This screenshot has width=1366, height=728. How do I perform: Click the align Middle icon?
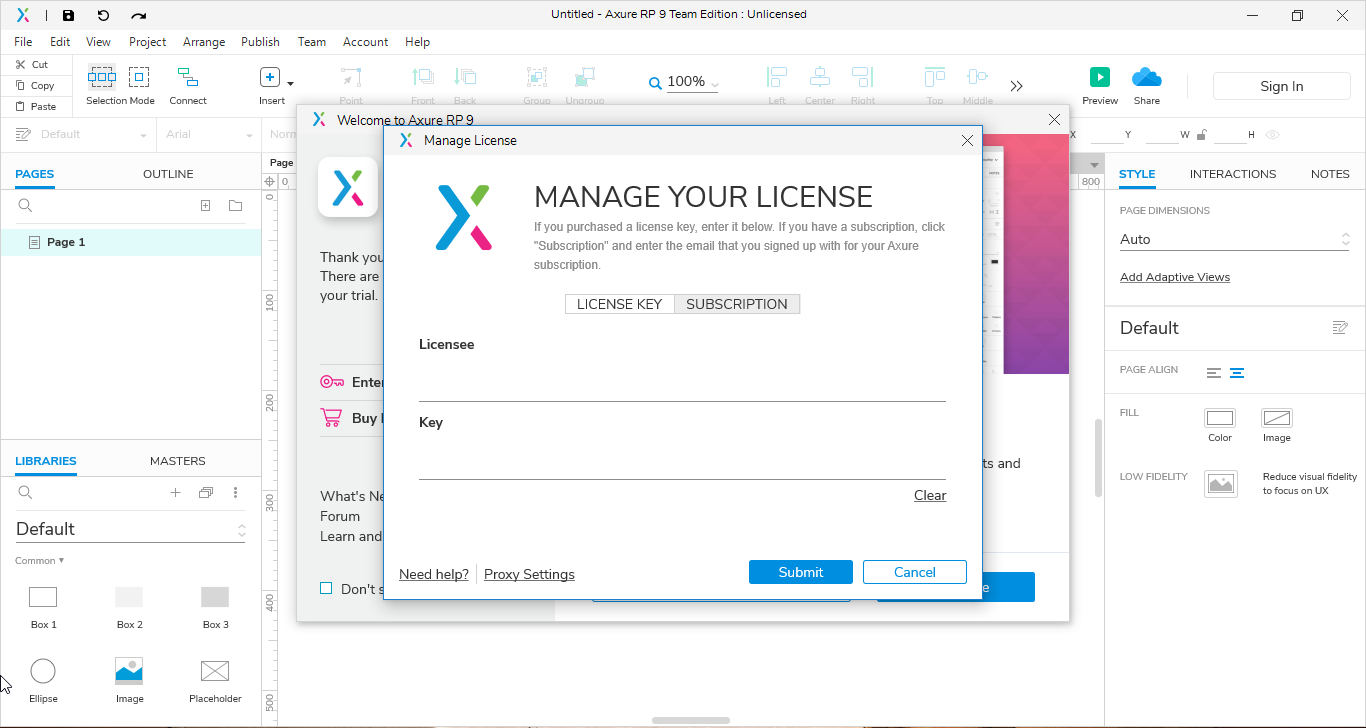click(x=977, y=77)
